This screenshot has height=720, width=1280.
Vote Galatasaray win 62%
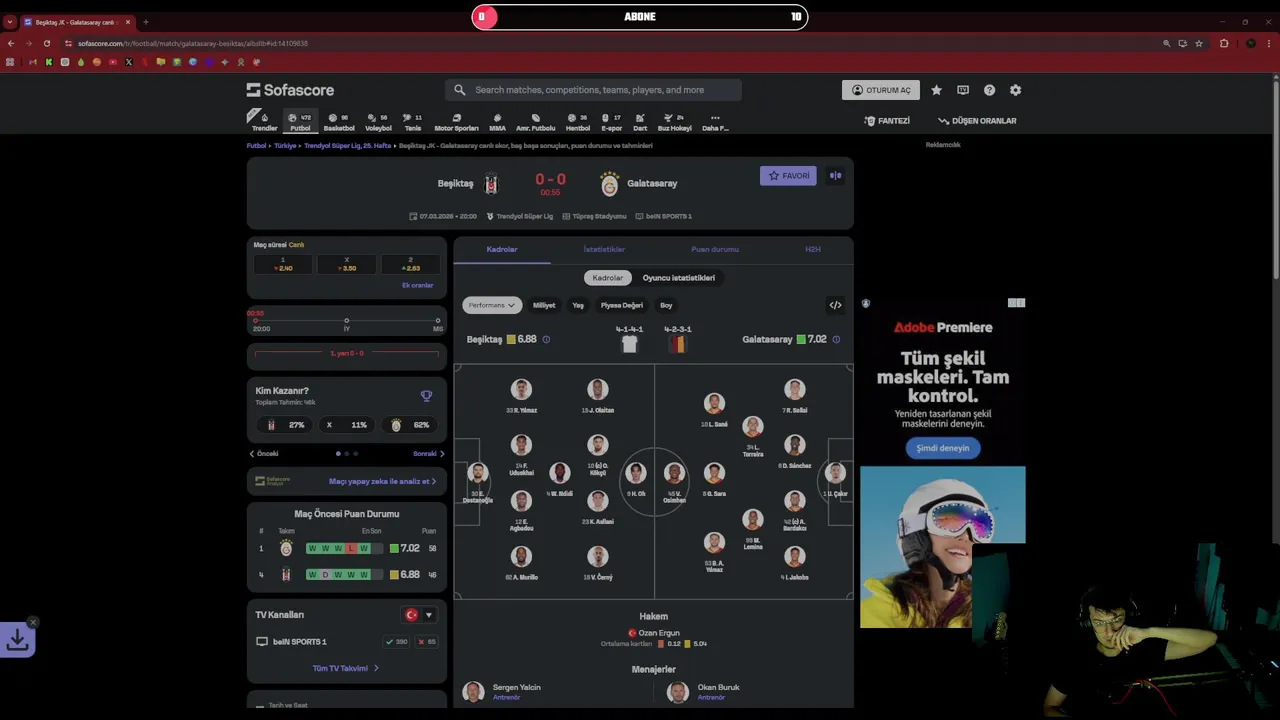point(410,425)
